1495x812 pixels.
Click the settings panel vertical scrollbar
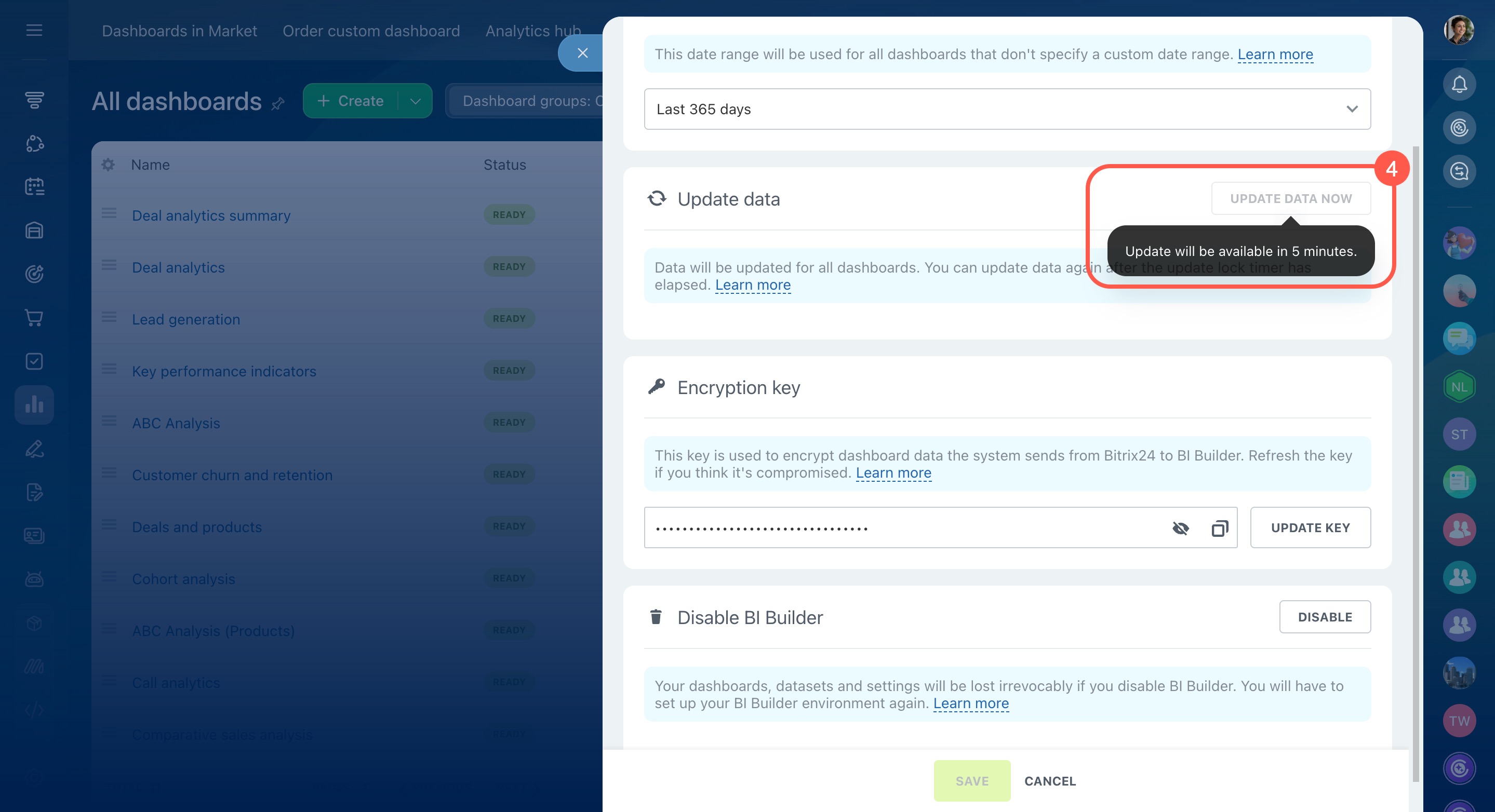[x=1415, y=464]
